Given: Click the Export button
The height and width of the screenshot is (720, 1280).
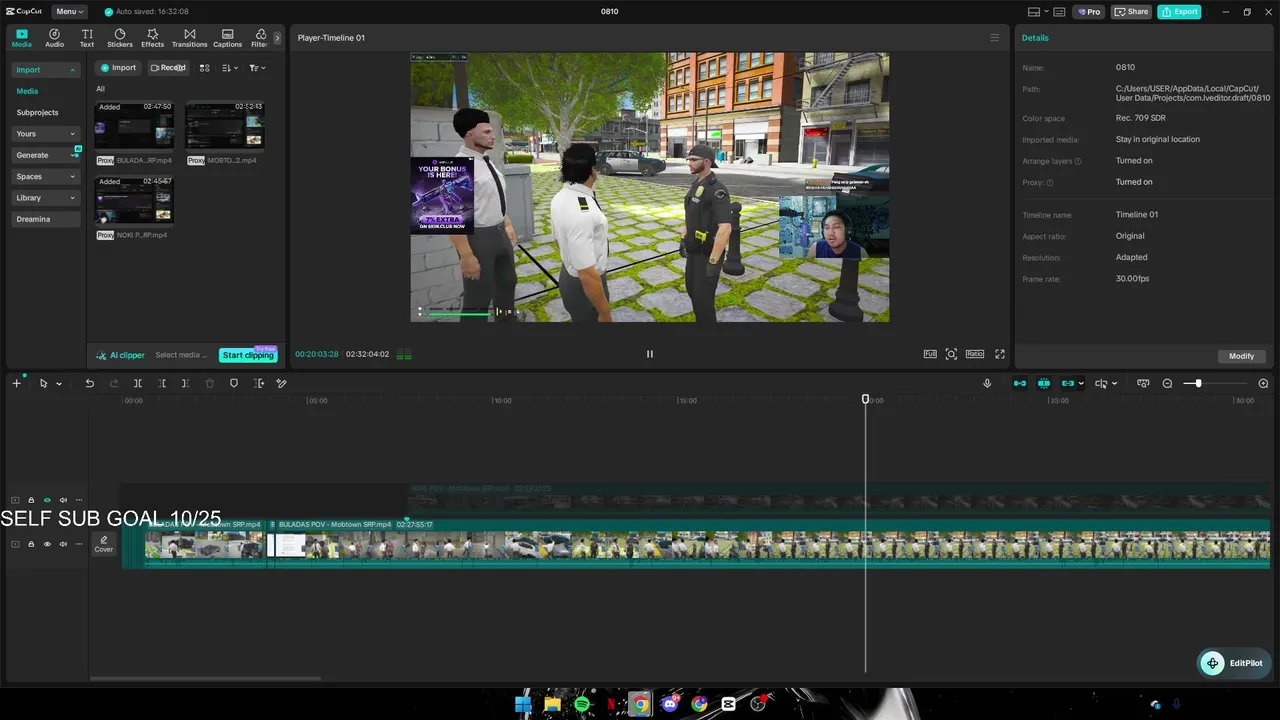Looking at the screenshot, I should (x=1179, y=12).
